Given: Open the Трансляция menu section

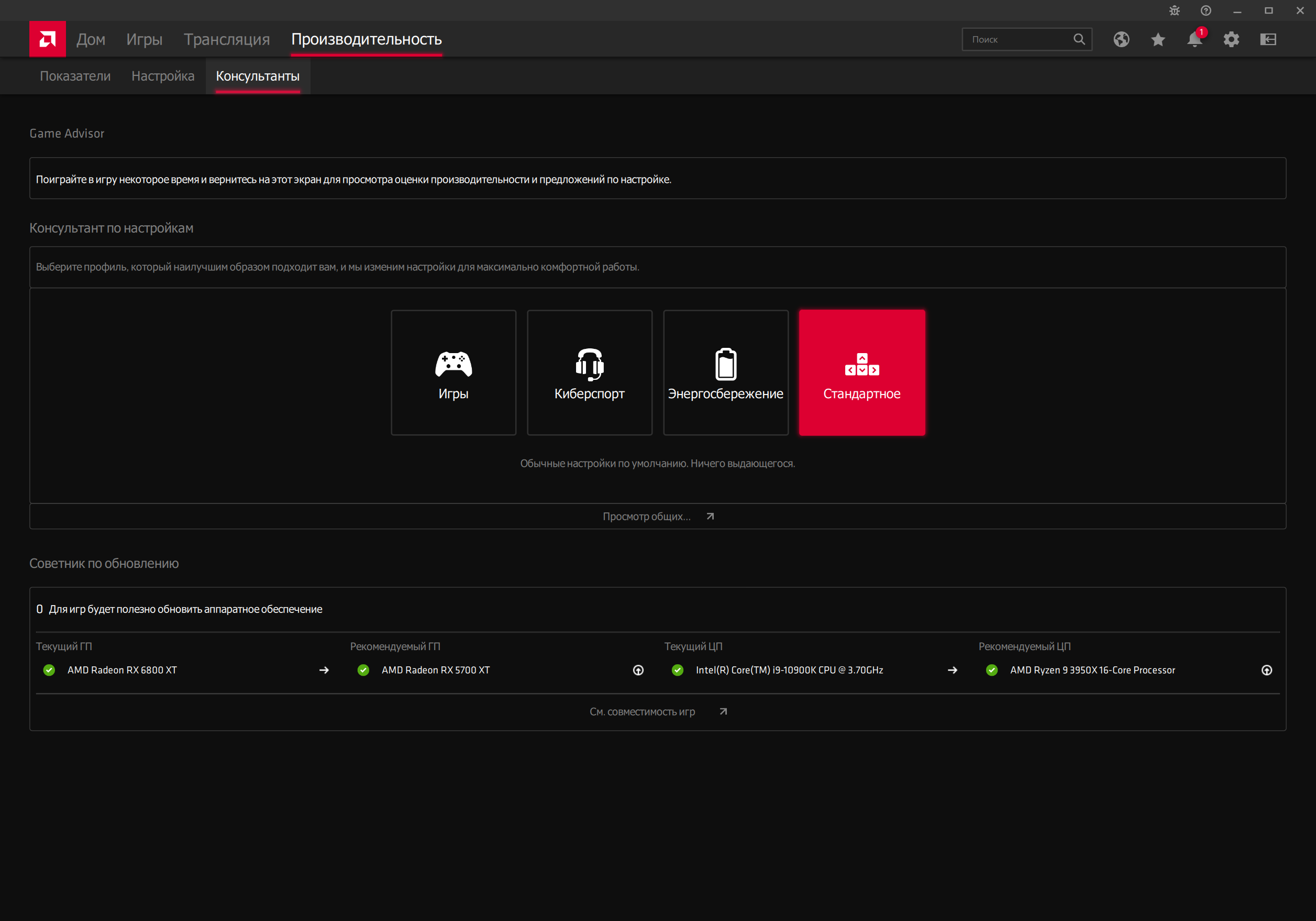Looking at the screenshot, I should (226, 39).
